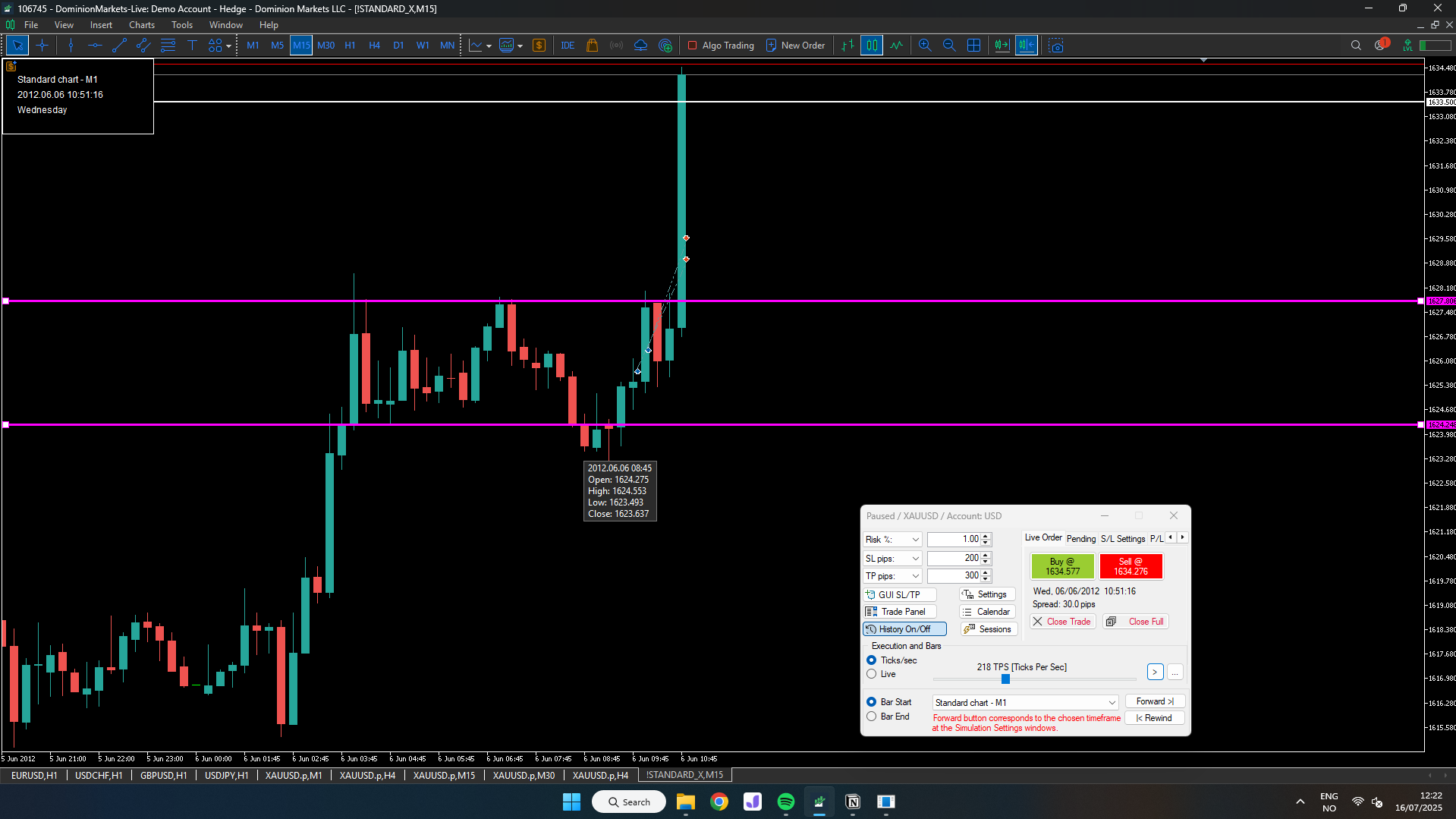
Task: Adjust the Ticks Per Sec slider handle
Action: [1005, 679]
